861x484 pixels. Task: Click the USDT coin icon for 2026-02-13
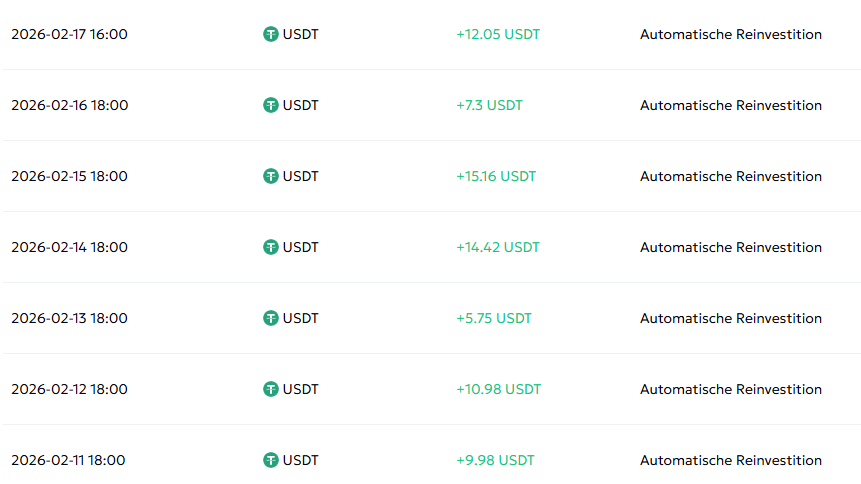point(270,318)
